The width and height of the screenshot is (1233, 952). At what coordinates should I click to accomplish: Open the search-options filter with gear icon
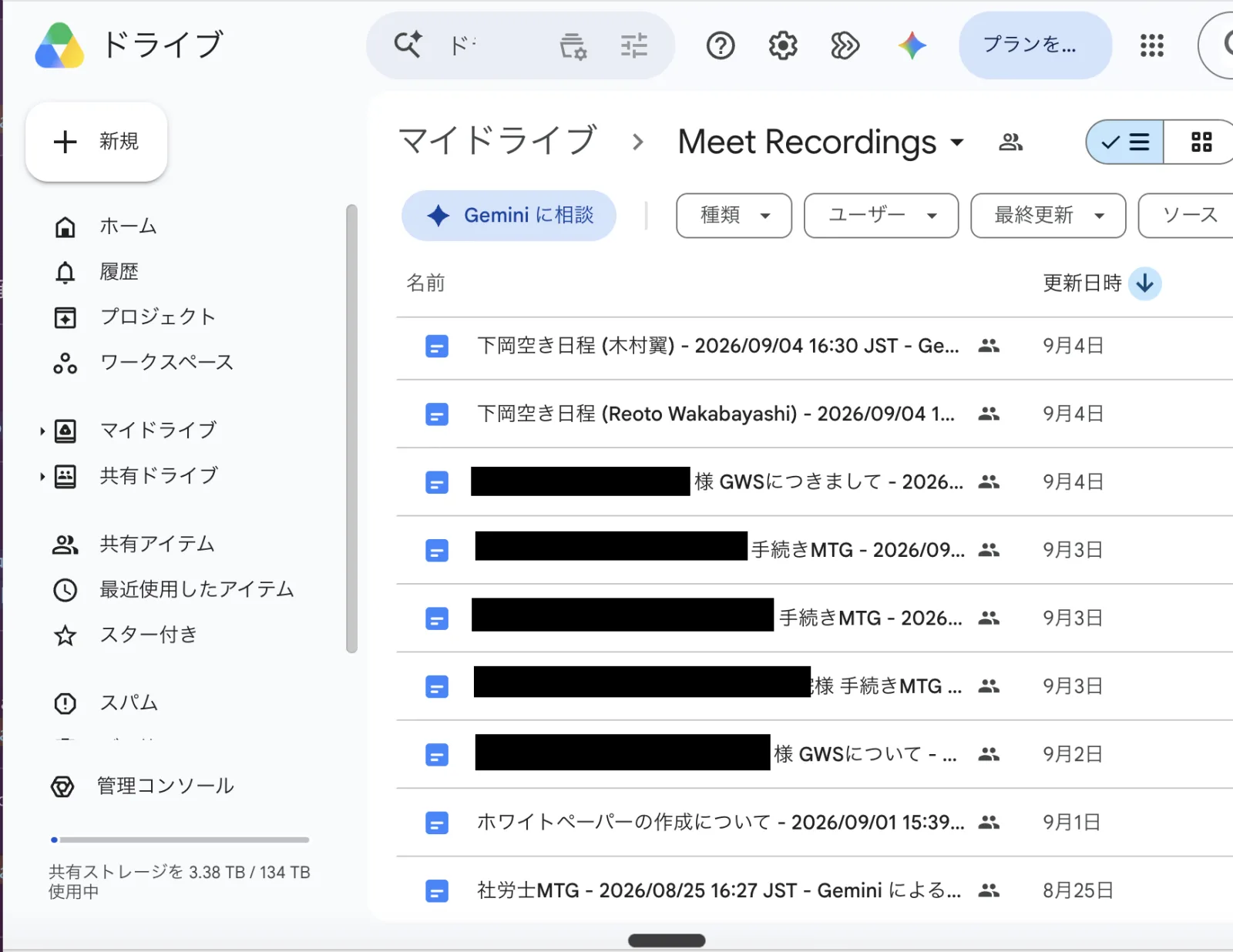(573, 46)
